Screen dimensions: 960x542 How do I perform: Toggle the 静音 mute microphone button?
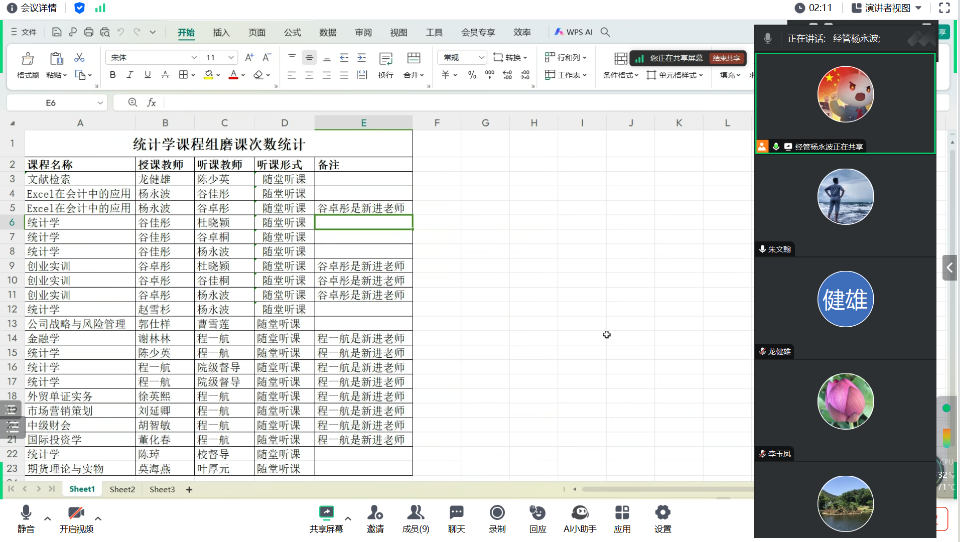click(x=25, y=517)
